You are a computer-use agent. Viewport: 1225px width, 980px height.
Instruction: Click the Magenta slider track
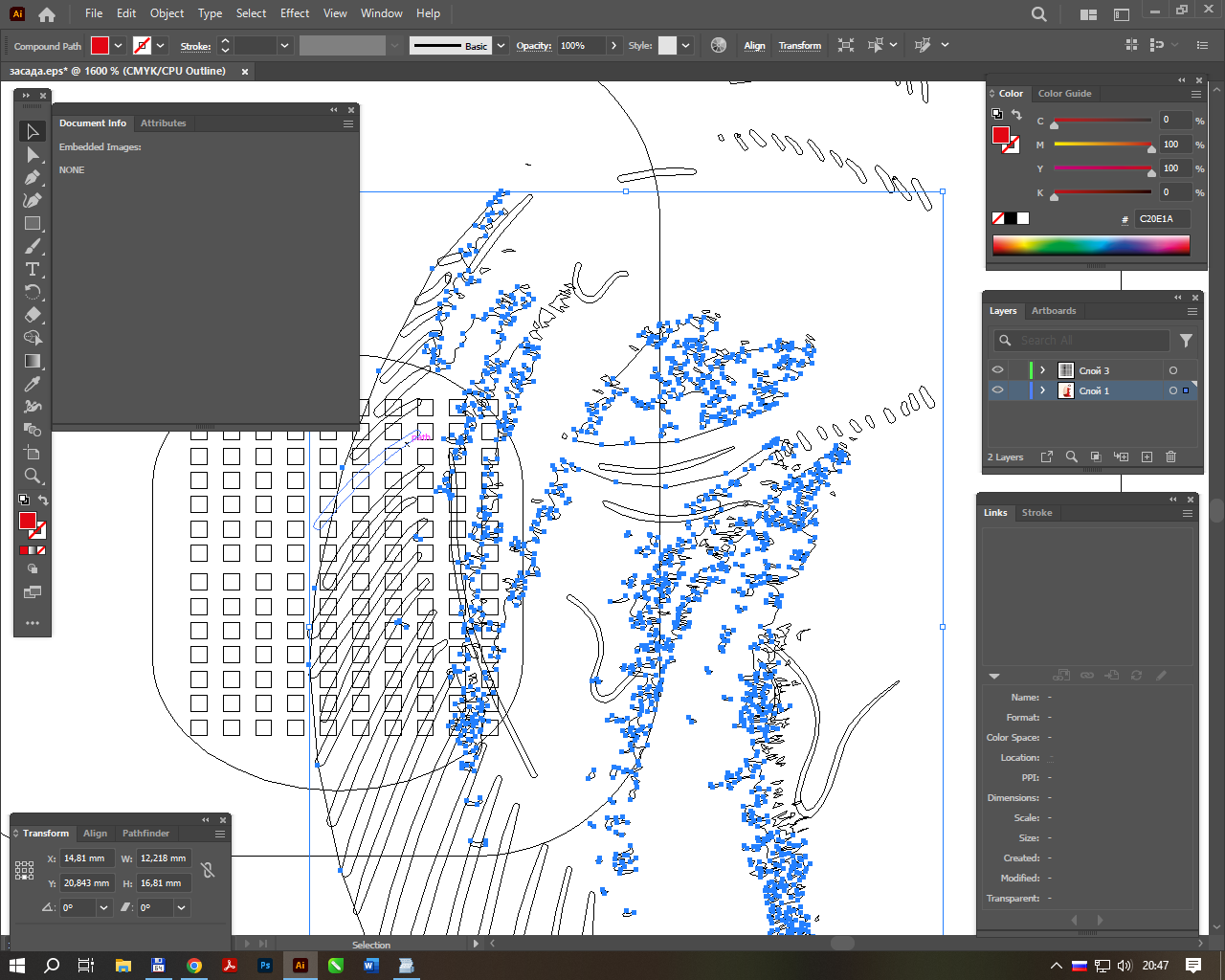click(x=1102, y=145)
